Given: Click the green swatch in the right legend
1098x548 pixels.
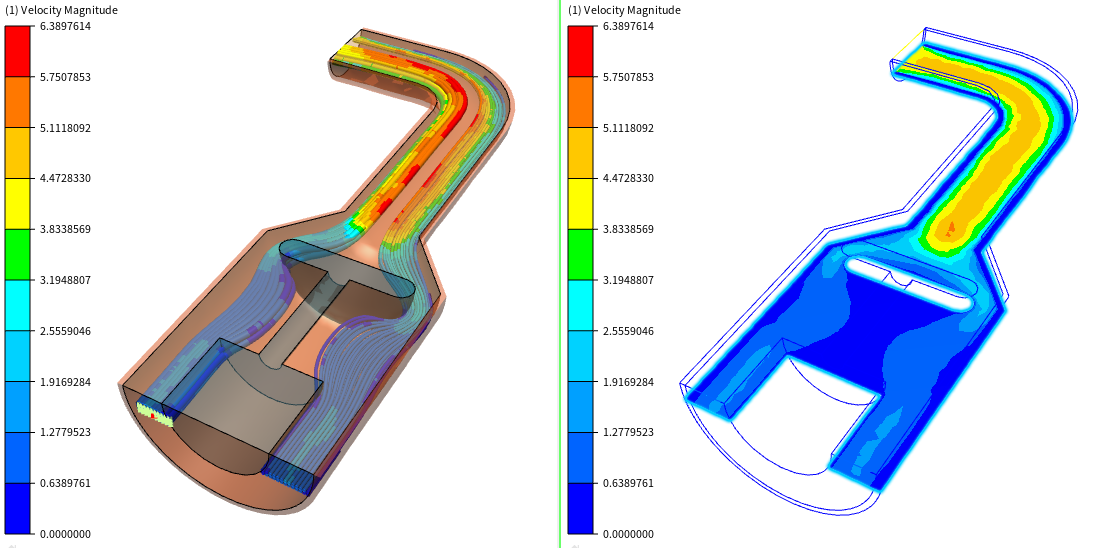Looking at the screenshot, I should tap(582, 254).
